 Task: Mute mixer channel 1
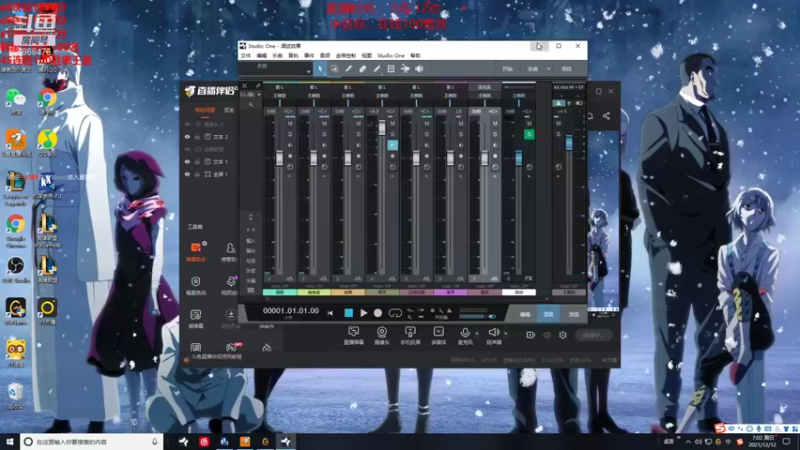coord(290,123)
